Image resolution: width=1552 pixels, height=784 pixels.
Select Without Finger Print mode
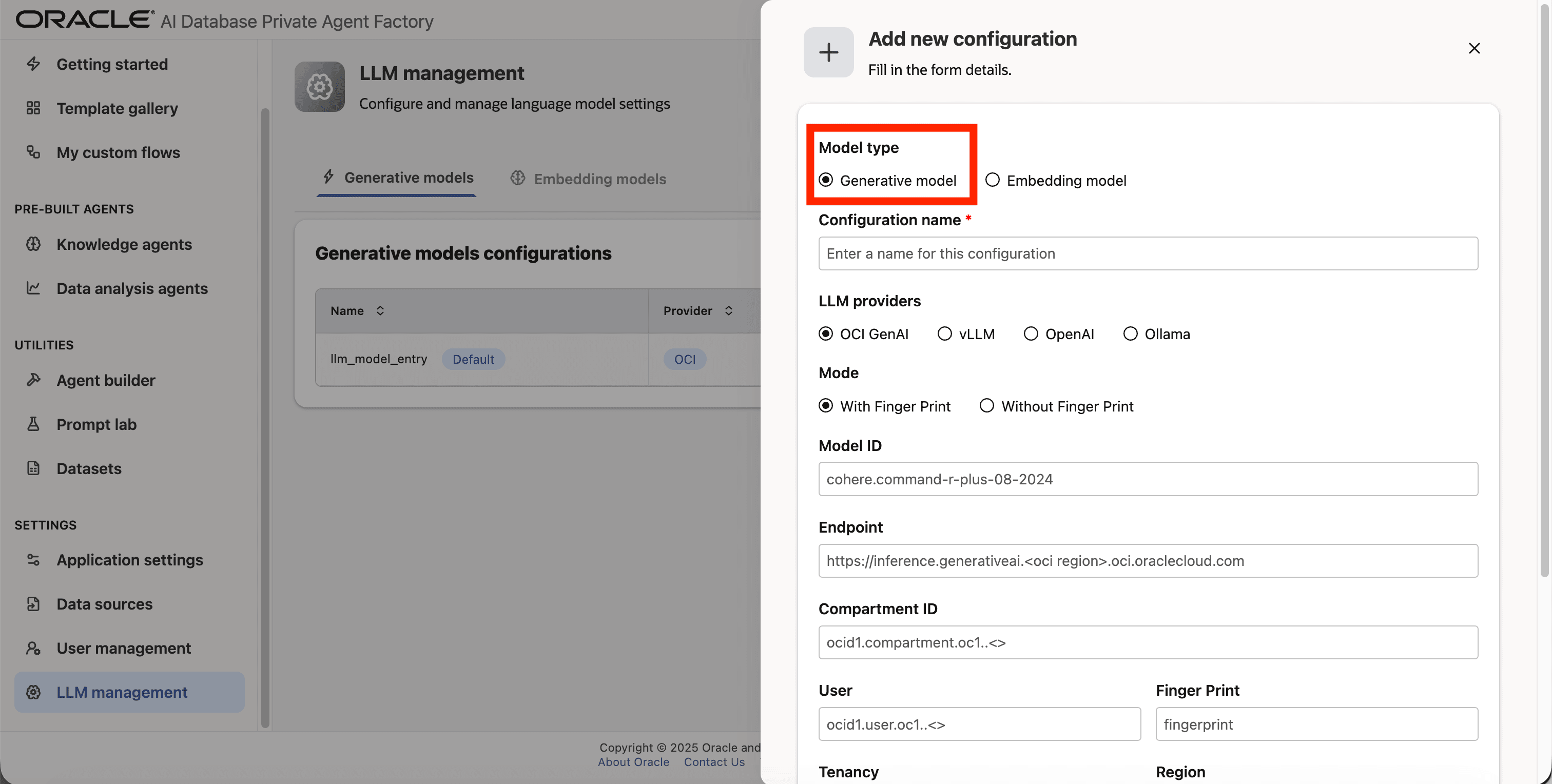(x=987, y=406)
